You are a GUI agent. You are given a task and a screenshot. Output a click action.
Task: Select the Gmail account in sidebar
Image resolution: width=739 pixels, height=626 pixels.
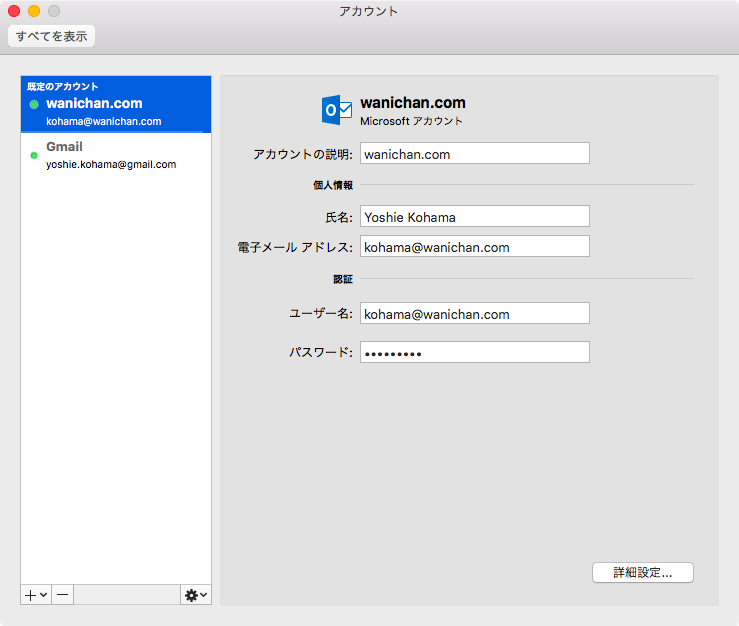point(116,155)
